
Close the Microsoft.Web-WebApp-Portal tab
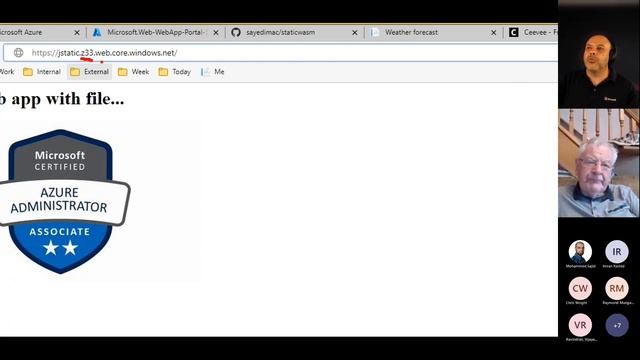point(216,32)
